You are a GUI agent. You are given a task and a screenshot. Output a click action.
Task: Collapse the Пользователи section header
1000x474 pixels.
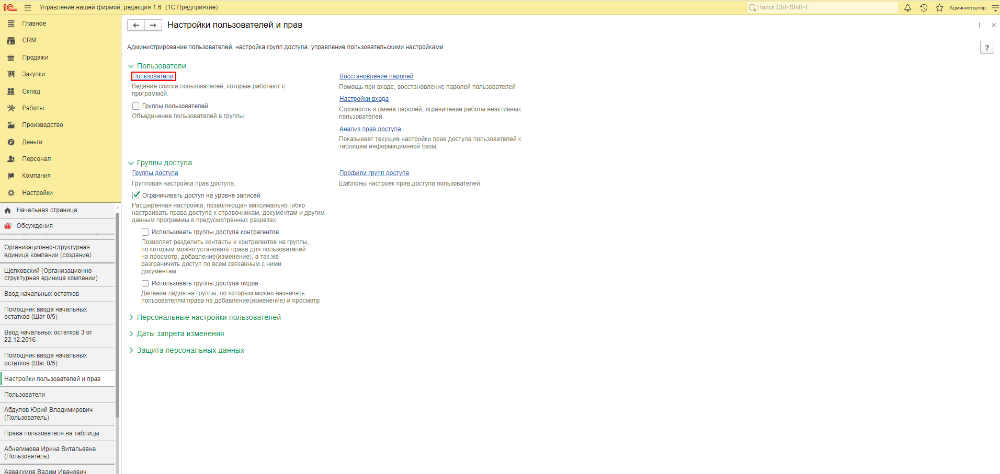157,66
